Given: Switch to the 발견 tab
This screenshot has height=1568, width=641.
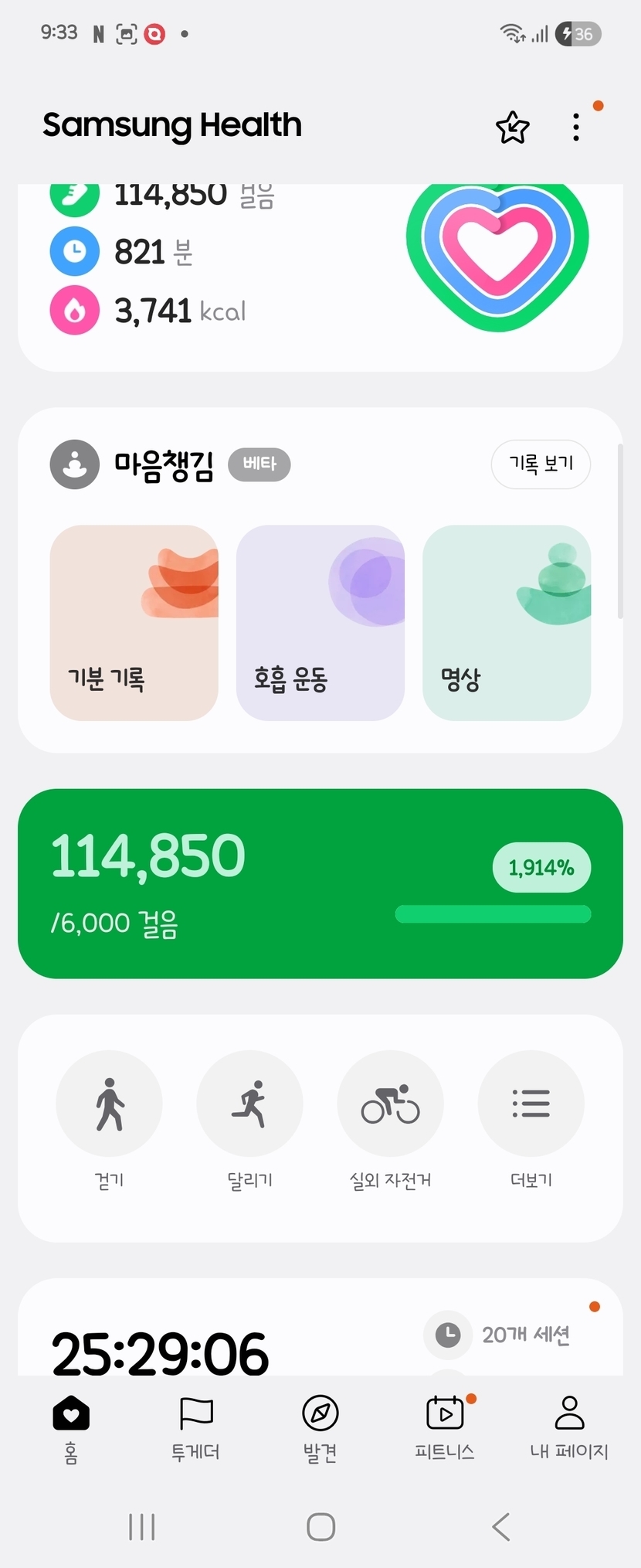Looking at the screenshot, I should pyautogui.click(x=320, y=1428).
